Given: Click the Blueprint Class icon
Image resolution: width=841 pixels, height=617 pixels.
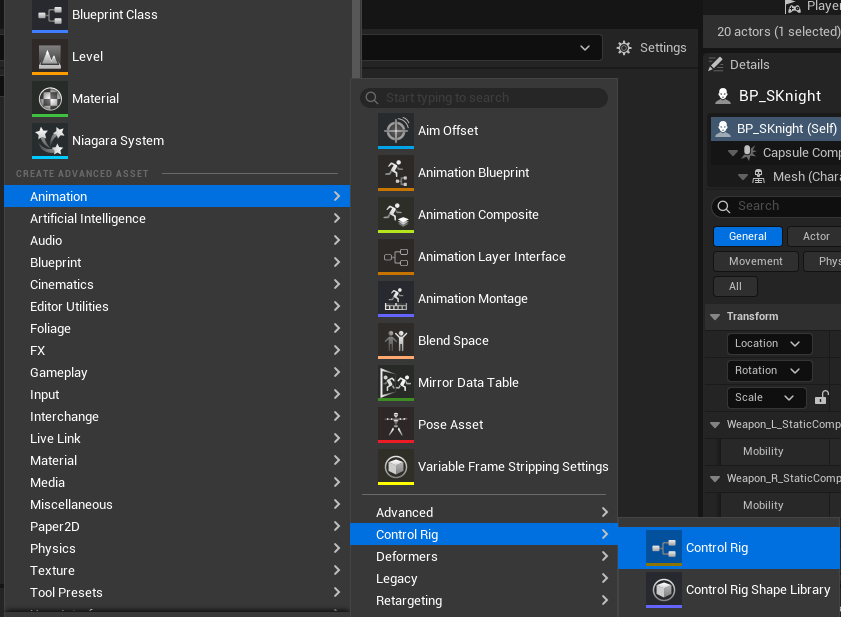Looking at the screenshot, I should point(50,15).
